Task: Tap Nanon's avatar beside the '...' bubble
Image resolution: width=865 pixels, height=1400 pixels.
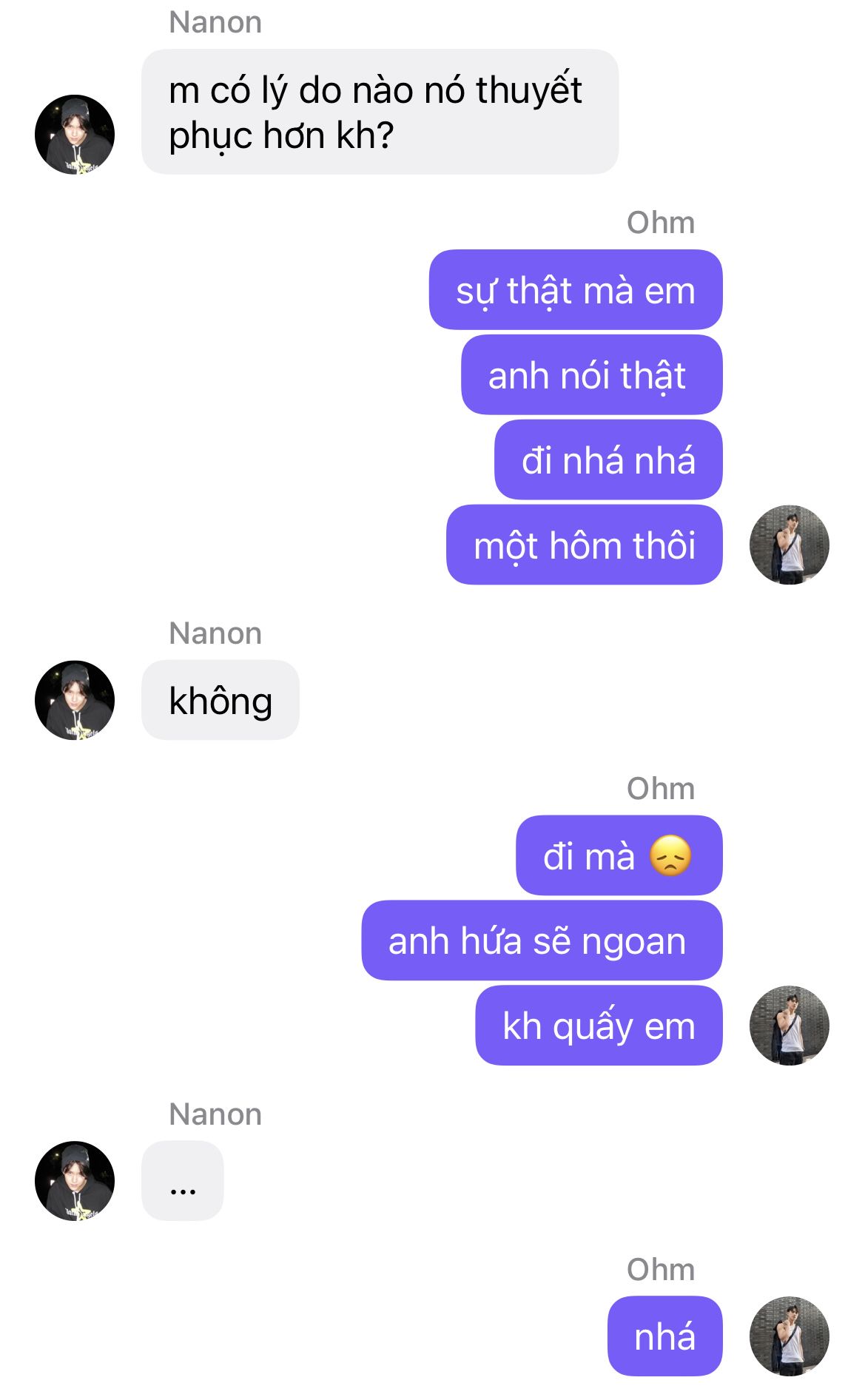Action: (75, 1181)
